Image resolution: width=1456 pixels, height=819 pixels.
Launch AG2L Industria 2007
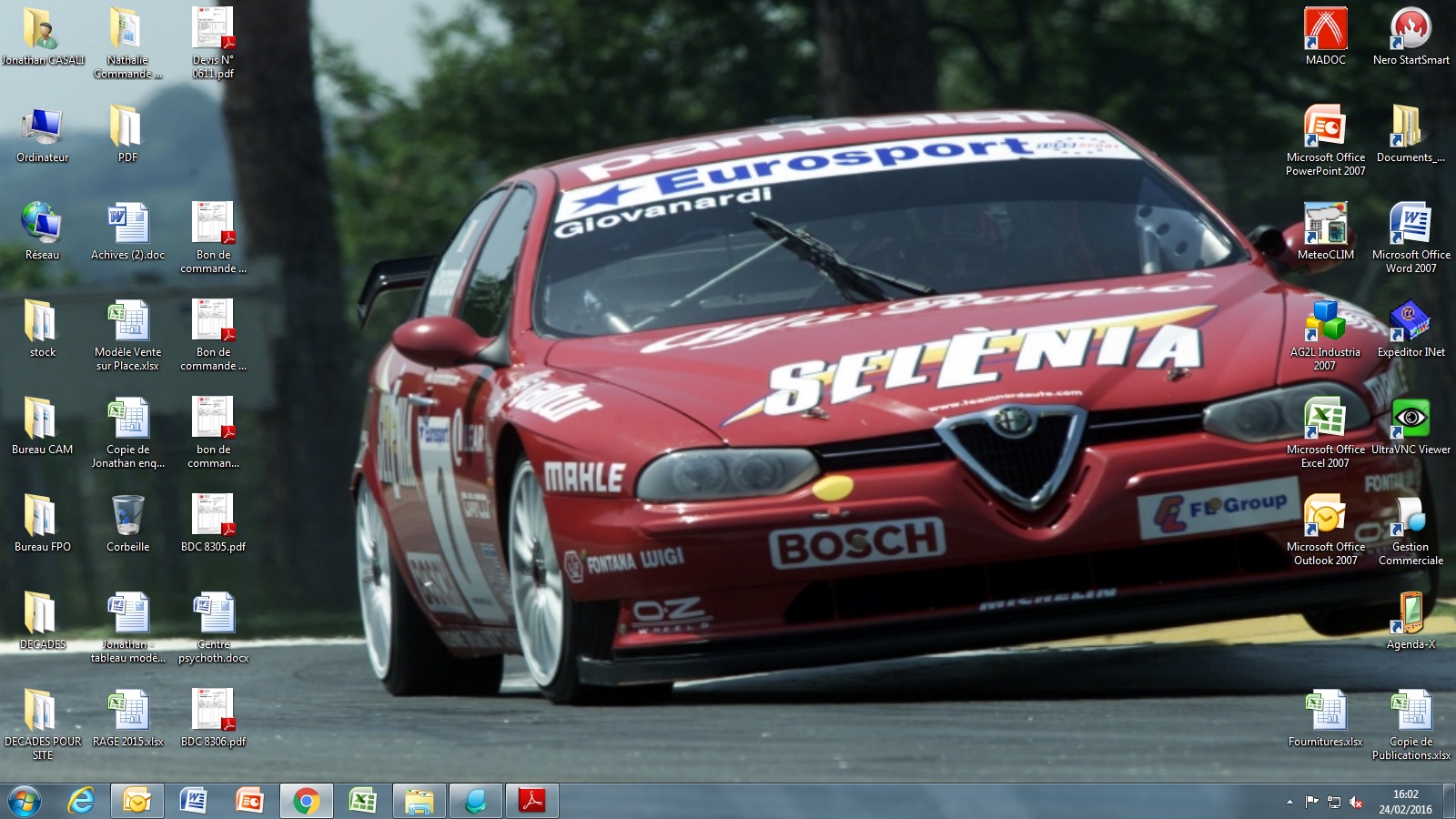coord(1325,335)
